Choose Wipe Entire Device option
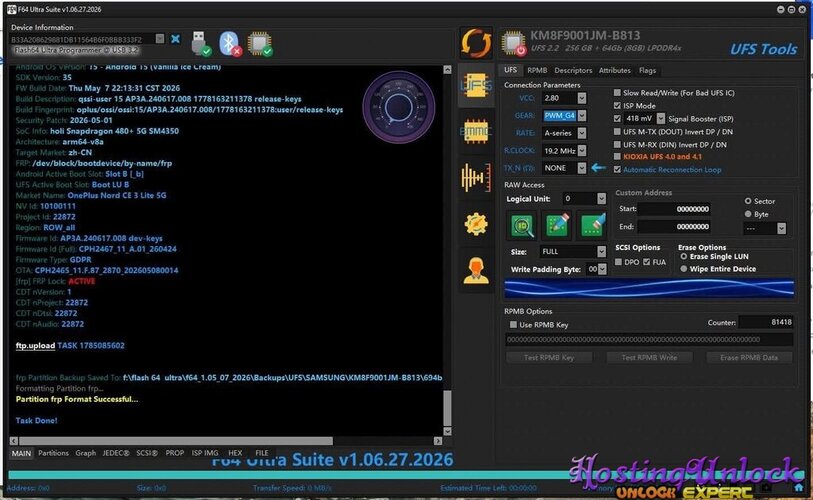The width and height of the screenshot is (813, 500). (684, 269)
